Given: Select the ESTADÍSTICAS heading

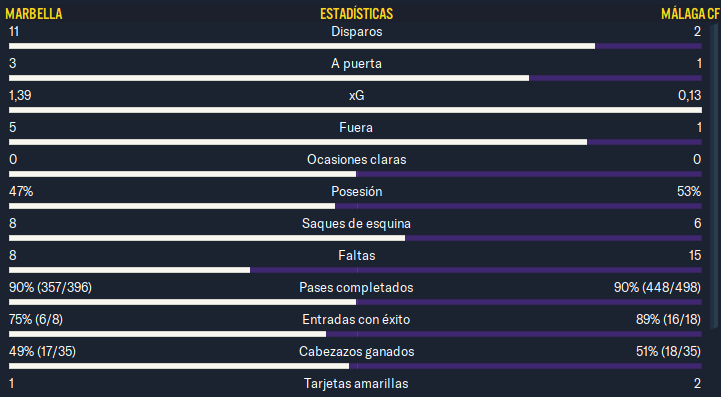Looking at the screenshot, I should (x=356, y=14).
